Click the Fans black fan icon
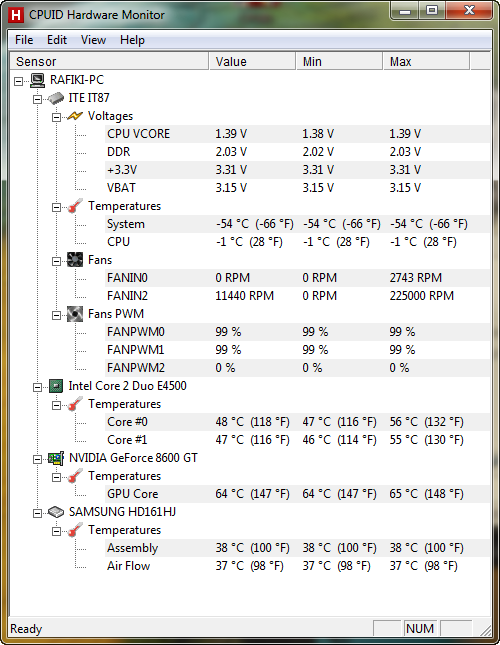 75,260
